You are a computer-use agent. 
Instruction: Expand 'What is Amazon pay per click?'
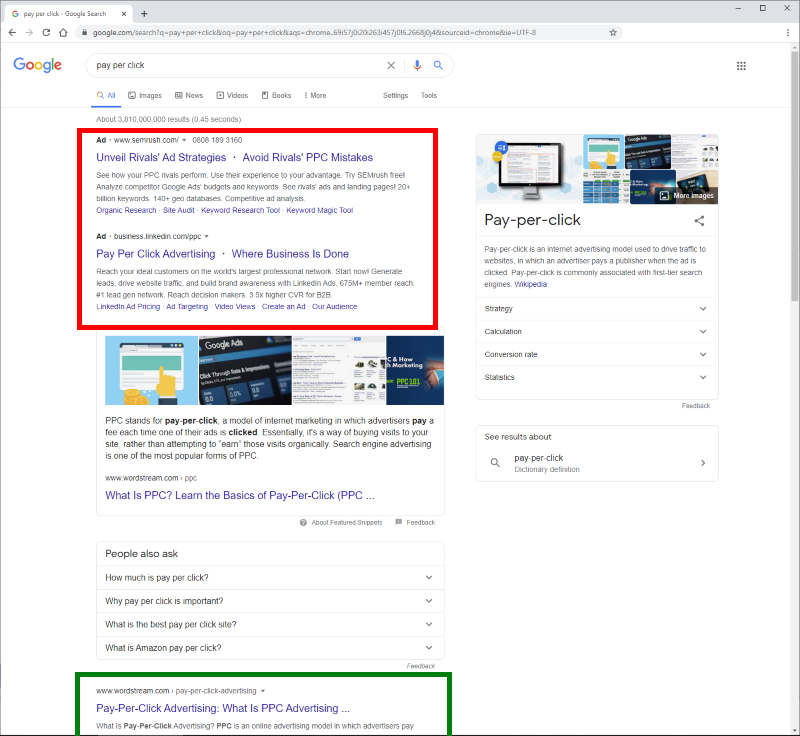[x=270, y=648]
